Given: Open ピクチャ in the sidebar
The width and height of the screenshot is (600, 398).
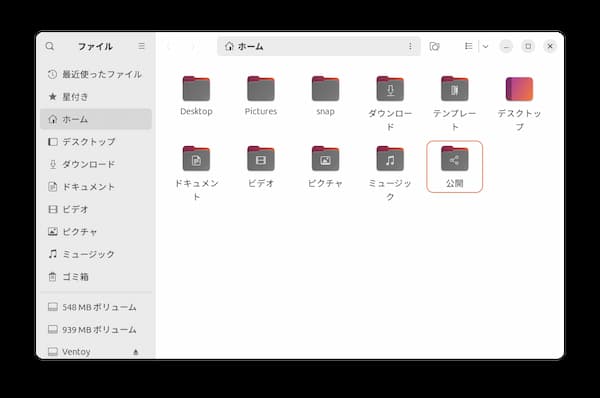Looking at the screenshot, I should [x=96, y=232].
